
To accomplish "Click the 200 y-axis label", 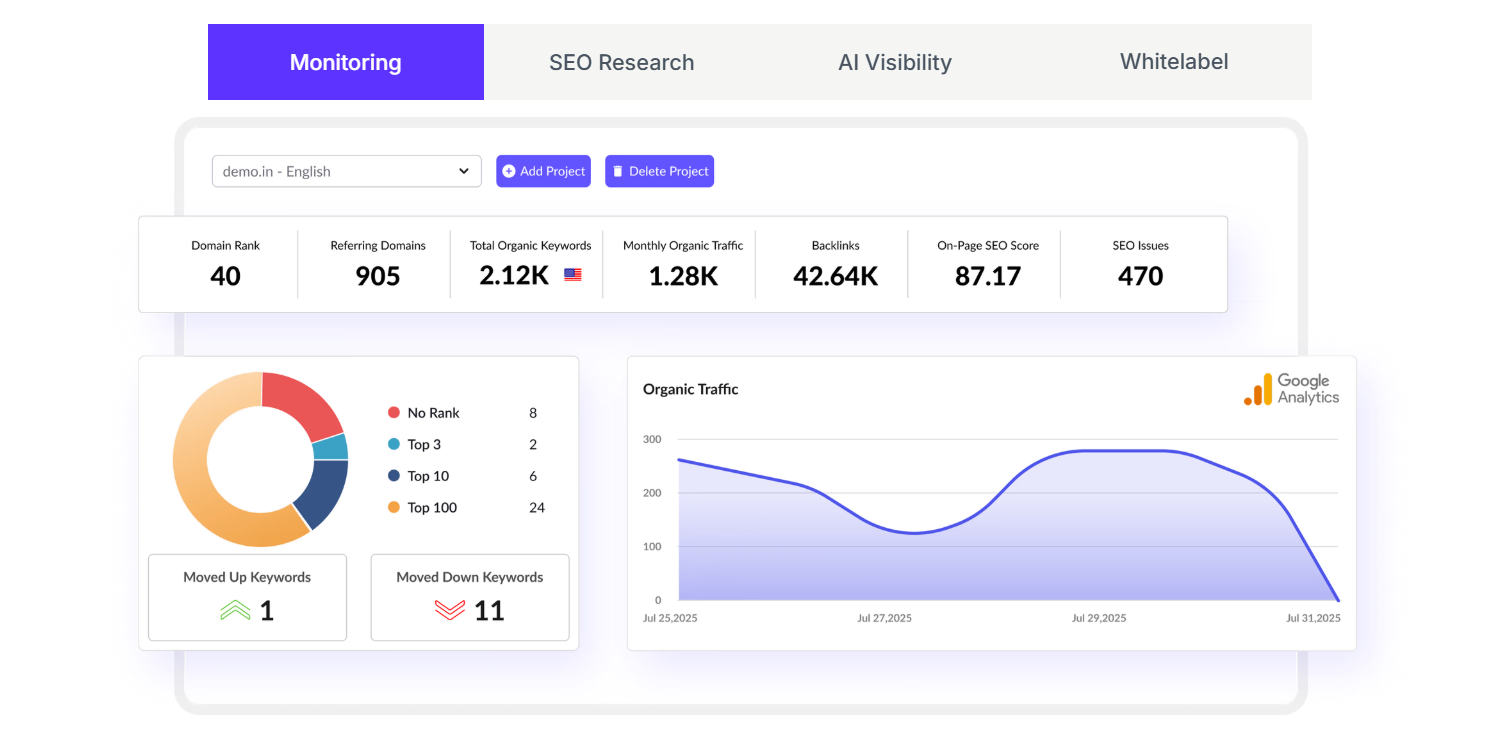I will 652,493.
